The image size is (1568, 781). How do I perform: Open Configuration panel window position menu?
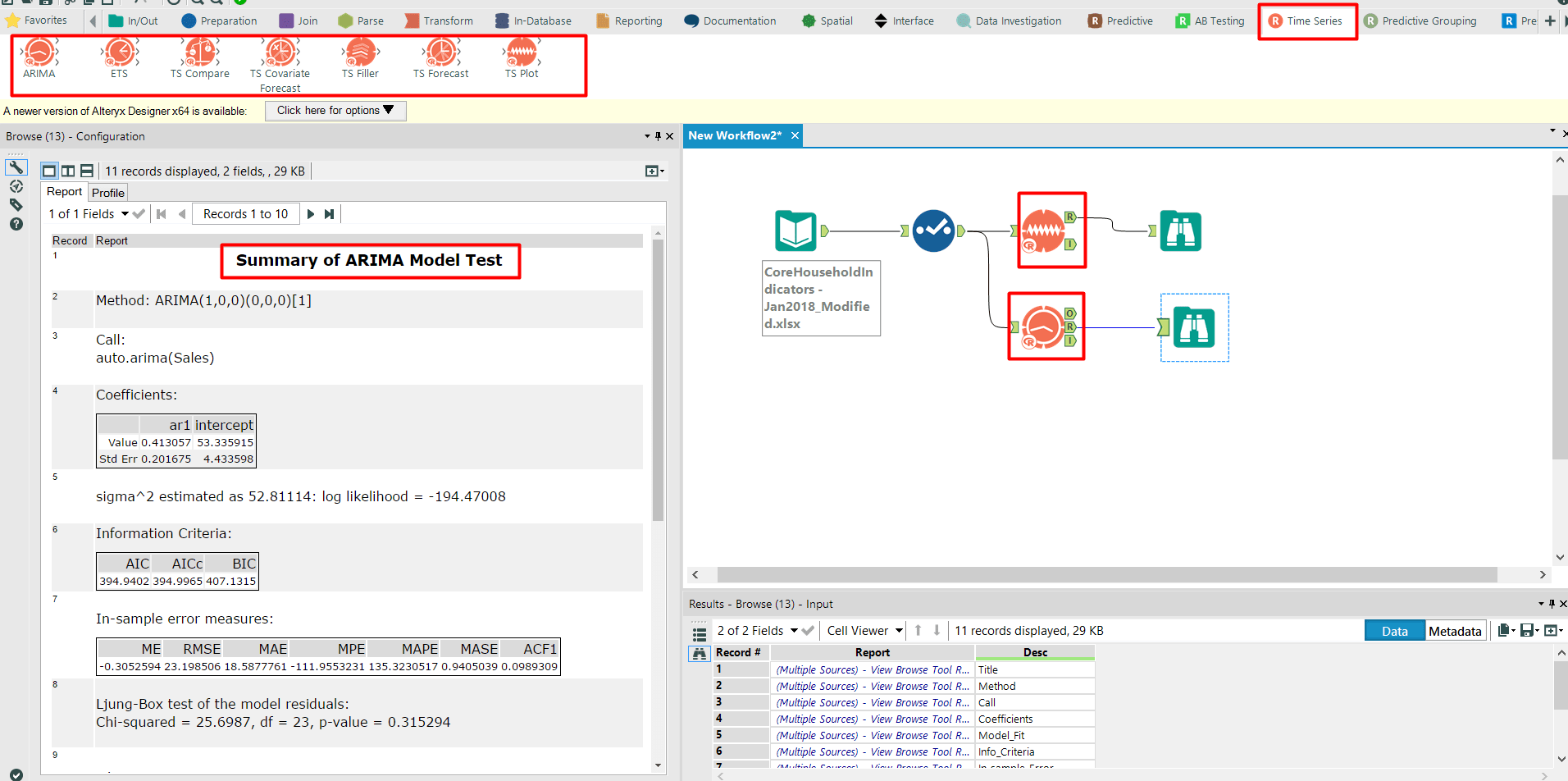click(x=647, y=136)
